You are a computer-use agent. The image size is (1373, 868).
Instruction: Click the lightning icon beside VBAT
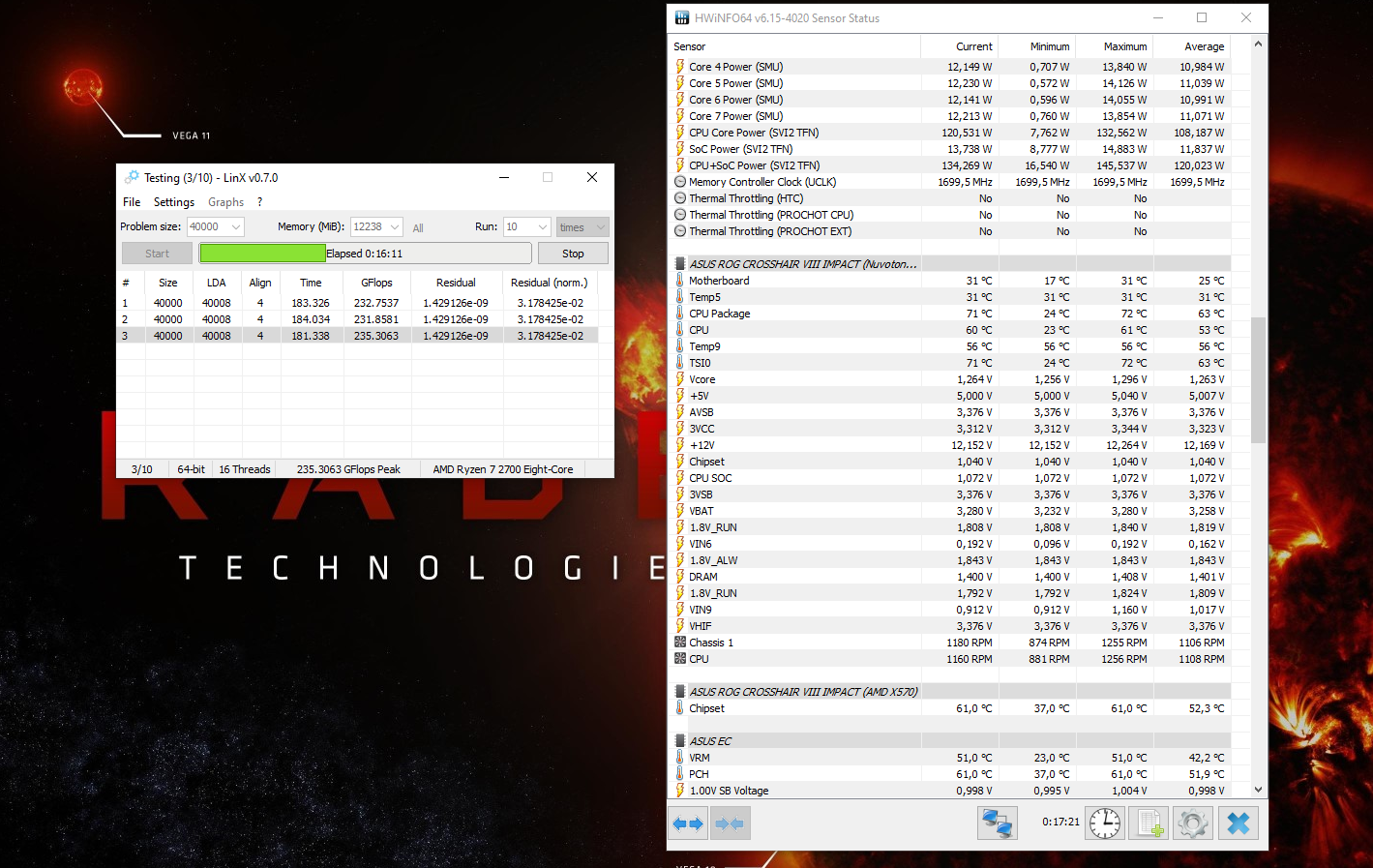[680, 511]
